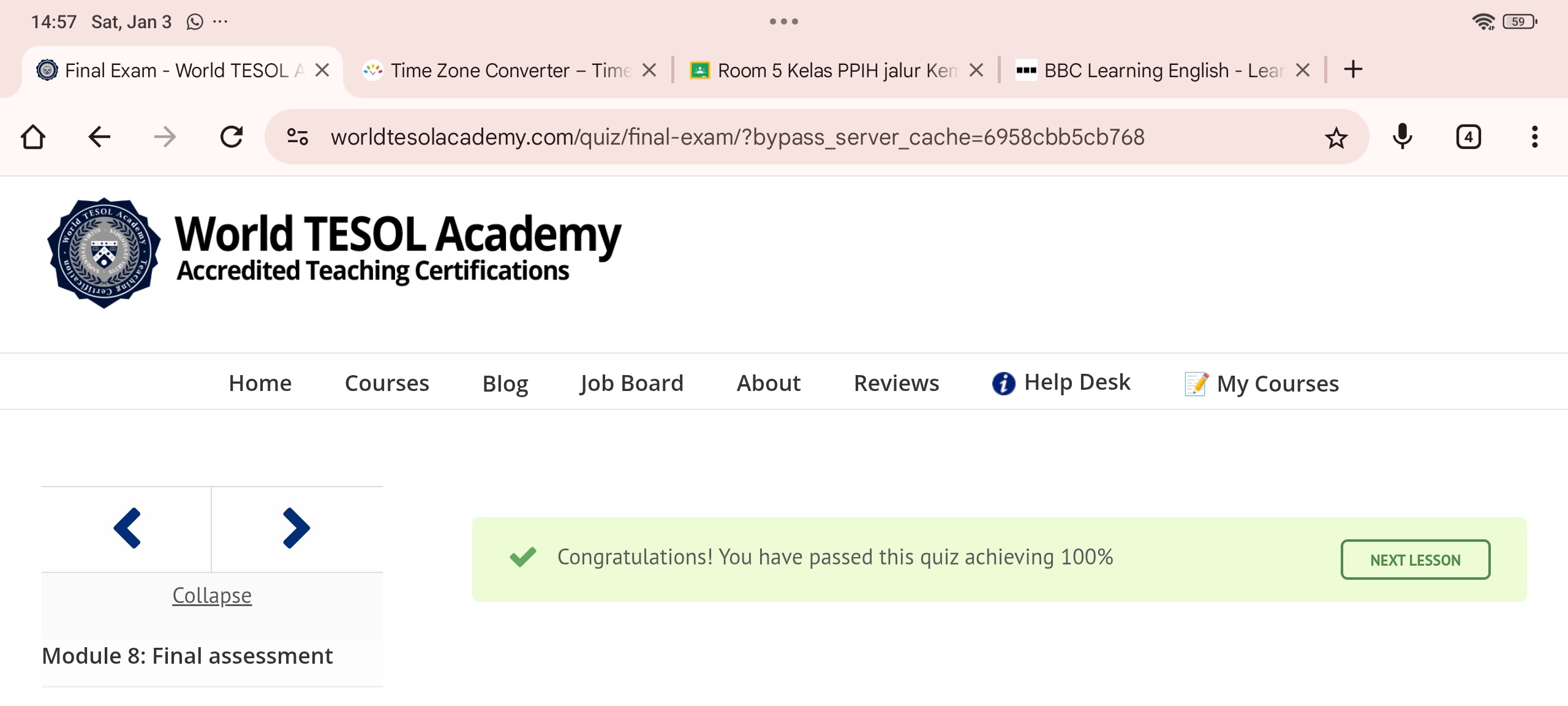The width and height of the screenshot is (1568, 706).
Task: Close the Room 5 Kelas PPIH tab
Action: (x=976, y=70)
